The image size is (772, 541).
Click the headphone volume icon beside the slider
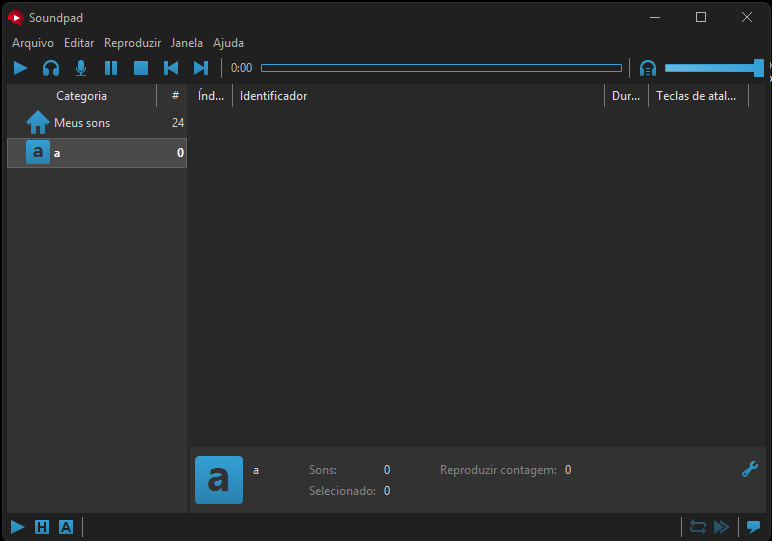point(648,68)
